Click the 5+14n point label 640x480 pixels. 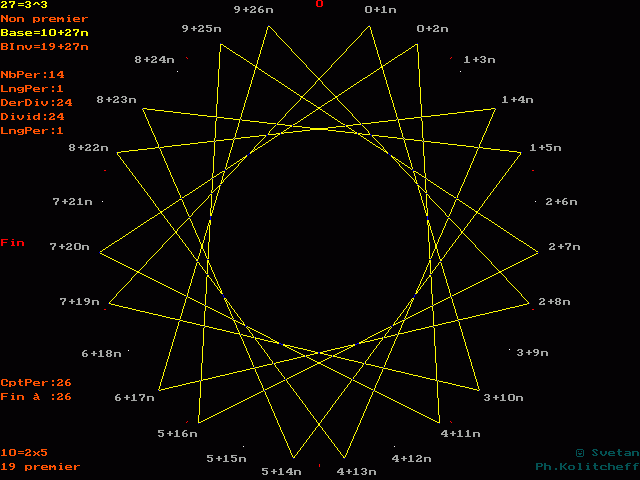(x=281, y=471)
